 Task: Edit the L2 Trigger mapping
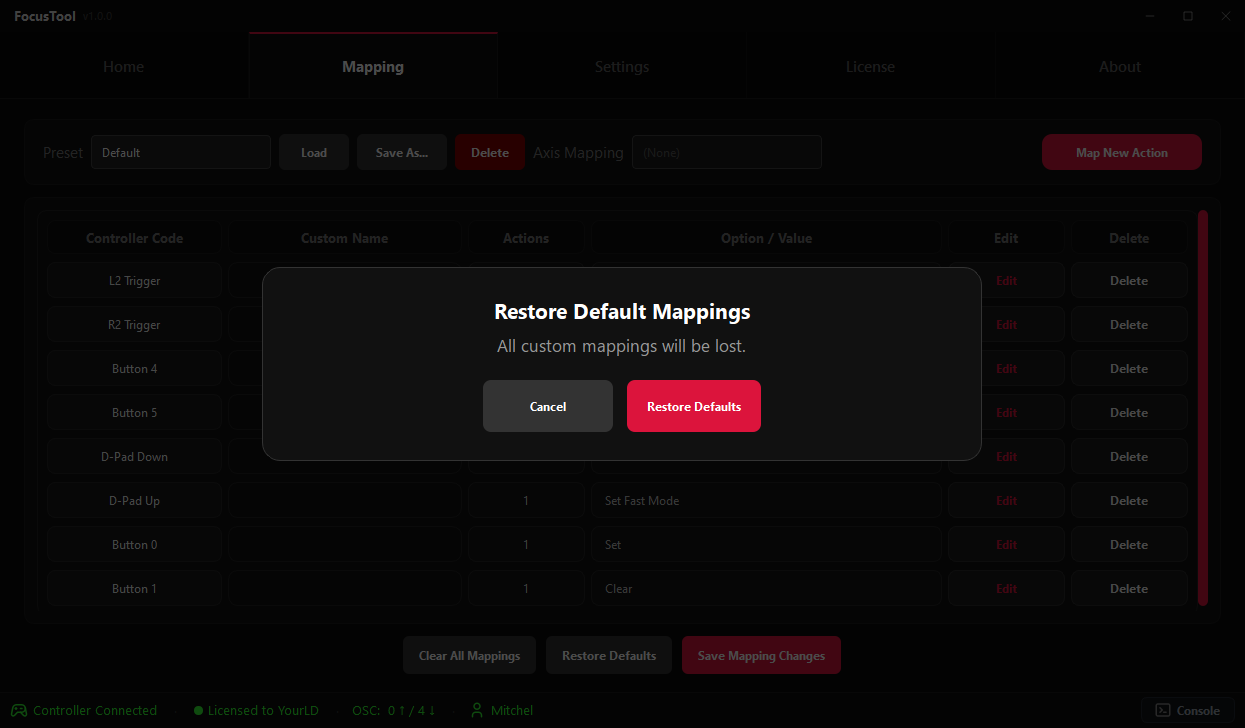1006,280
